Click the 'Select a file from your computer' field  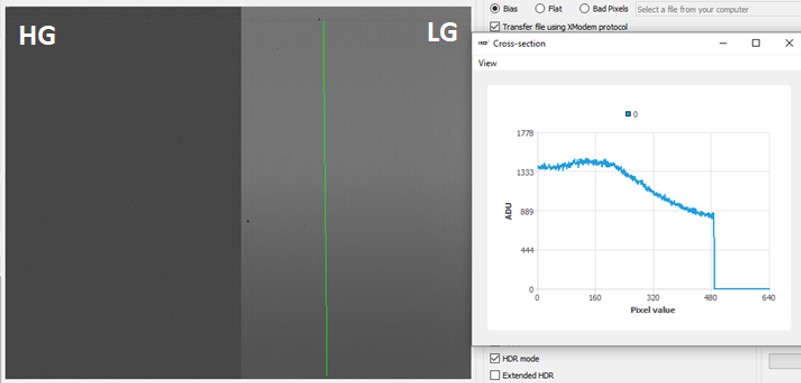(718, 9)
